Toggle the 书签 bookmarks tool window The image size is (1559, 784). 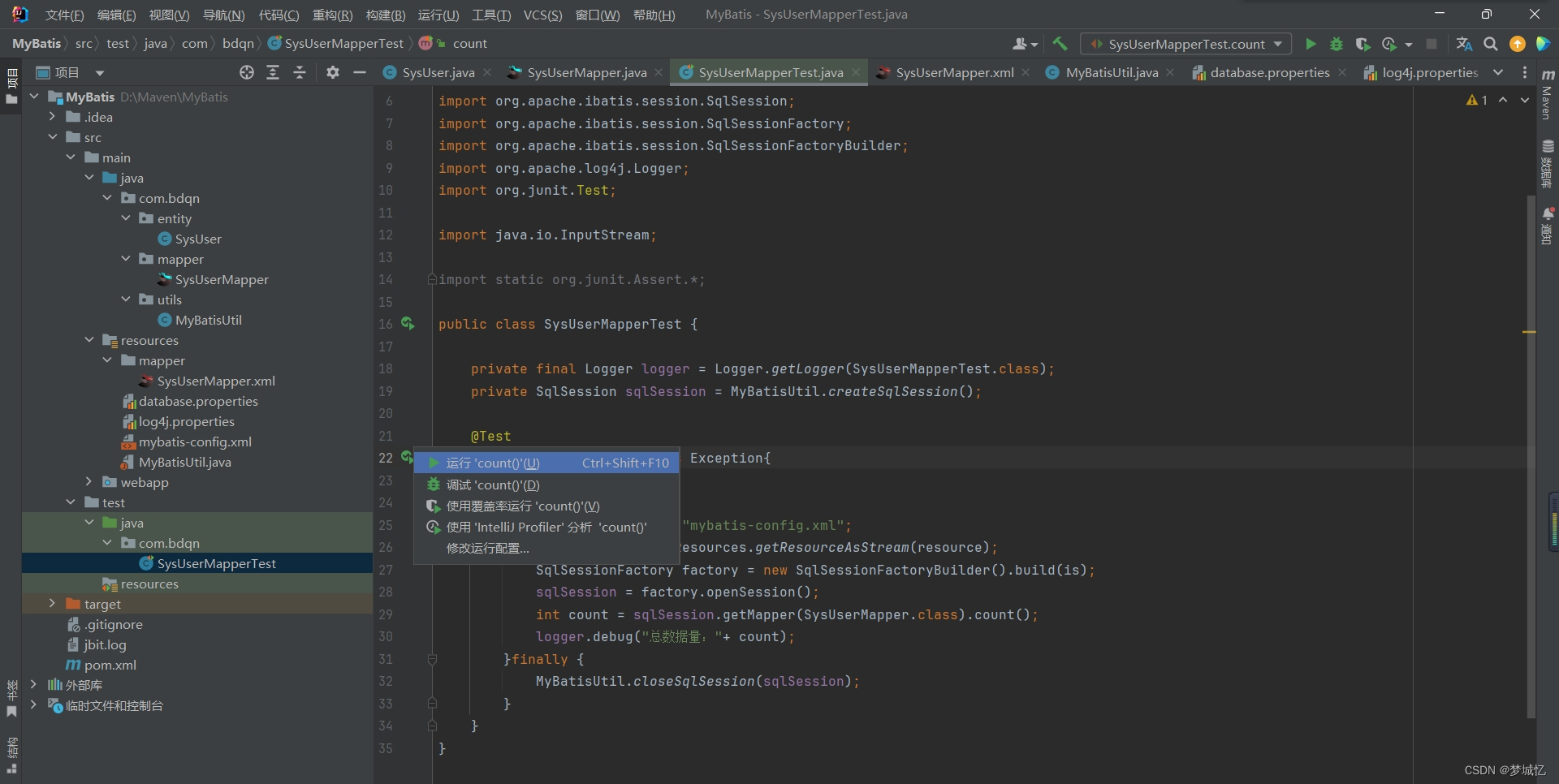[x=11, y=699]
